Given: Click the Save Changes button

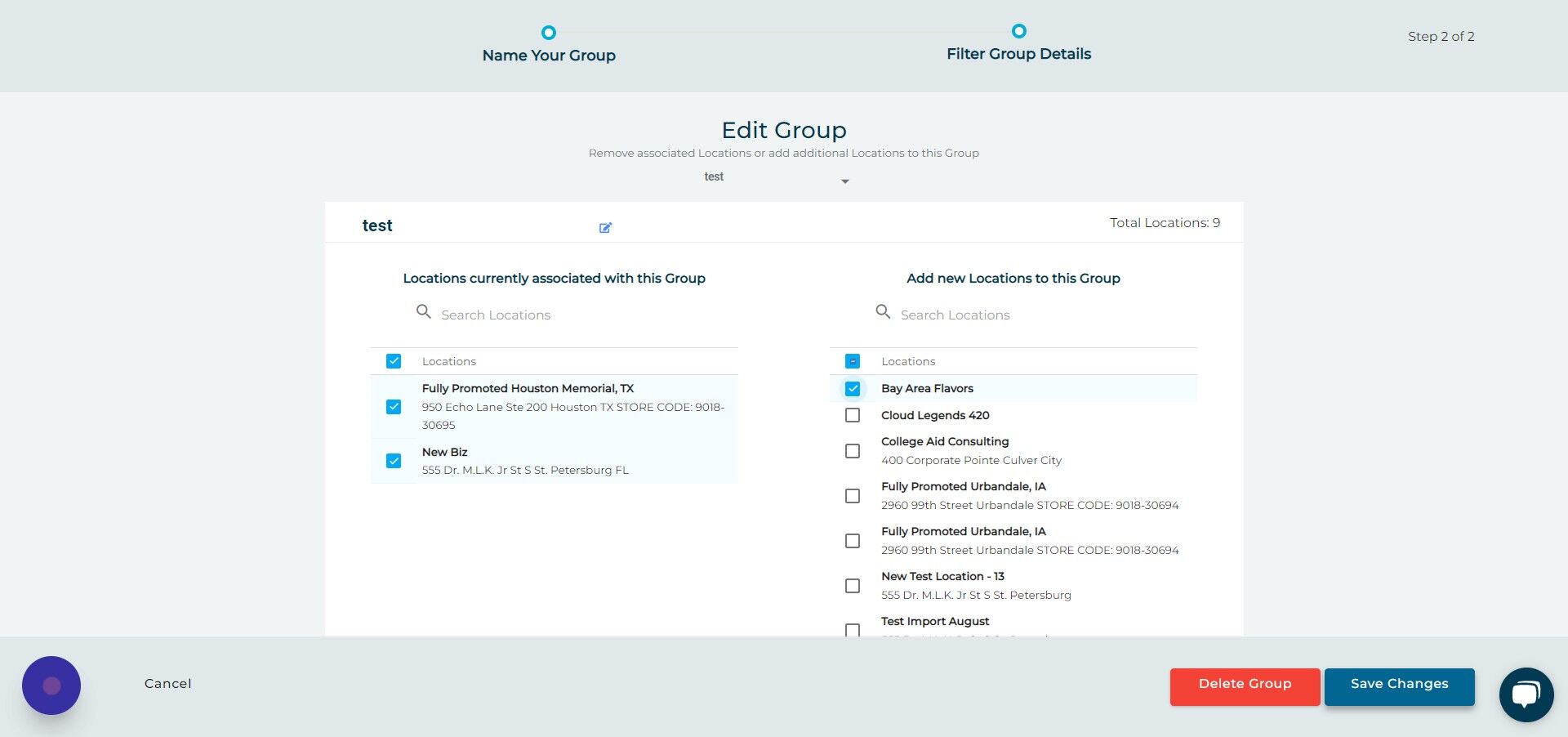Looking at the screenshot, I should pos(1399,686).
